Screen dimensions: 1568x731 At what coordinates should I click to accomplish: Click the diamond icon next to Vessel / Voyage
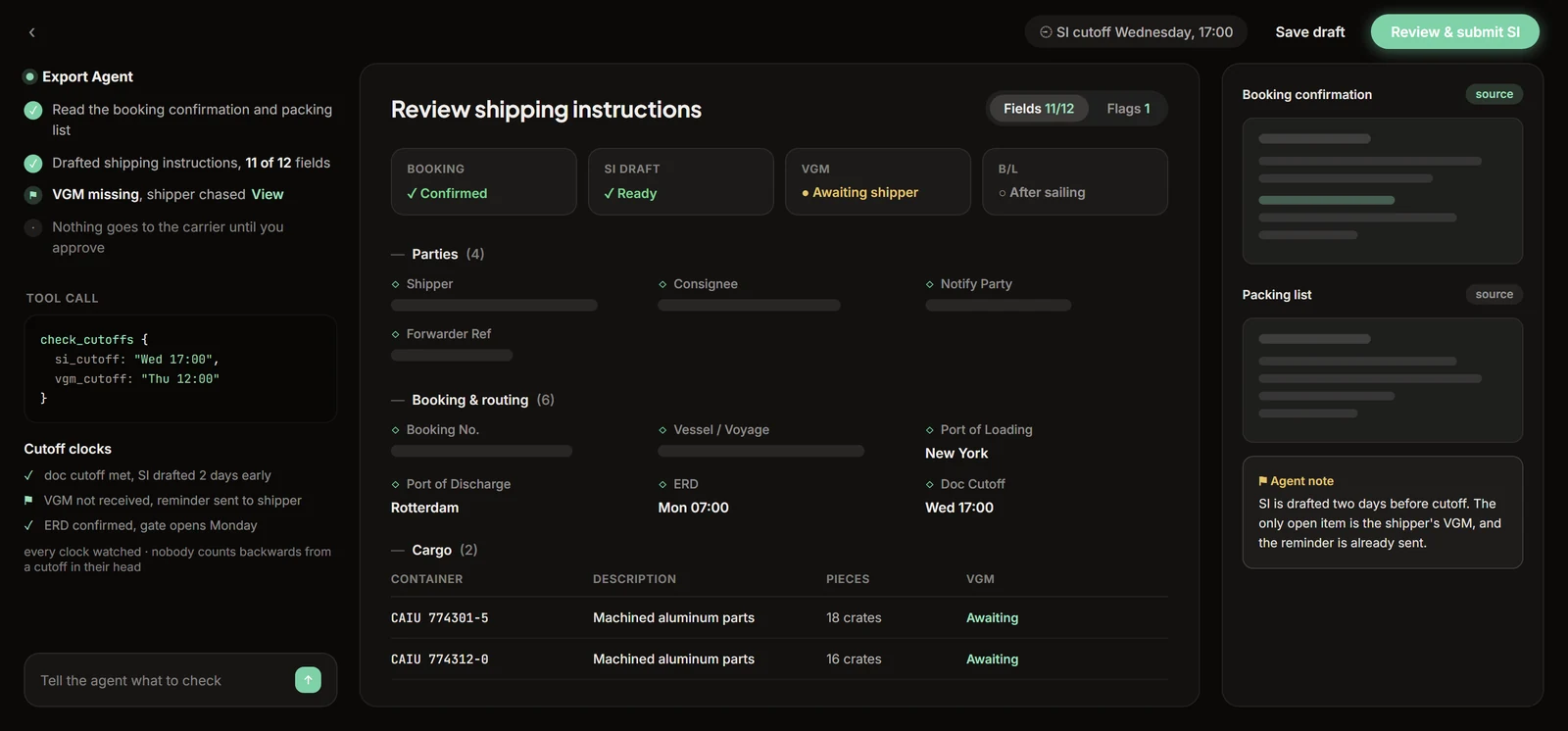pos(663,430)
